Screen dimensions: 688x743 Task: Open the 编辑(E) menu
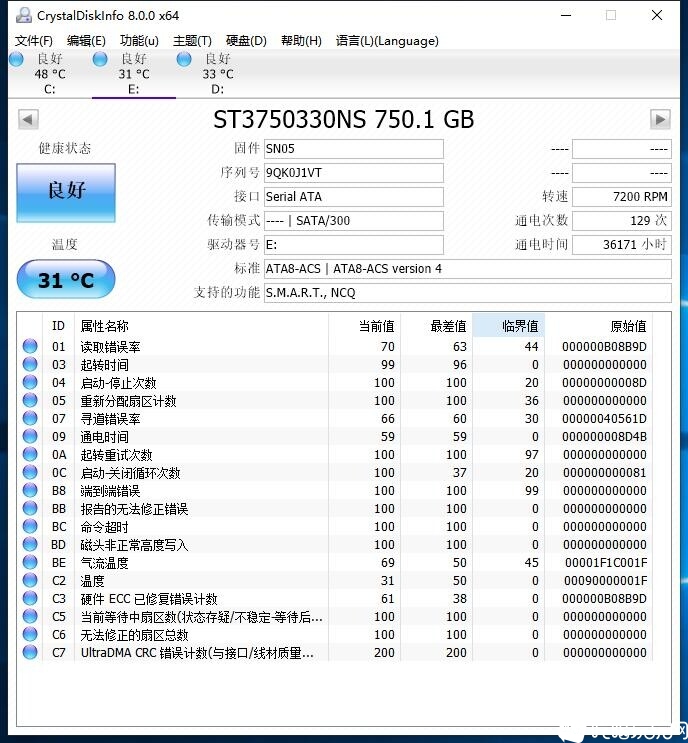click(x=86, y=41)
